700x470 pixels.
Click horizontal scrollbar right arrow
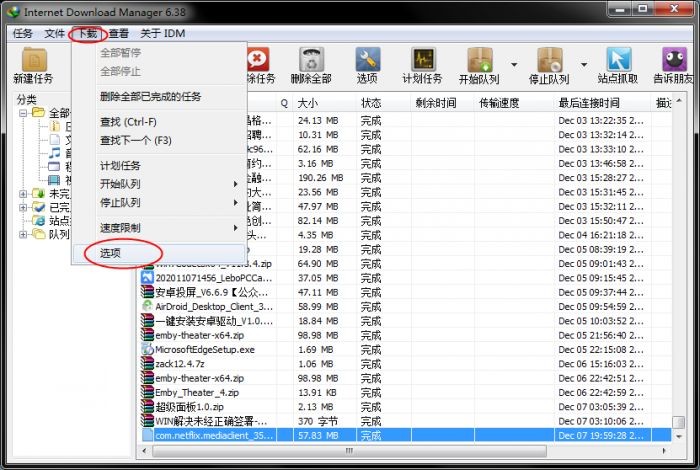click(x=664, y=451)
